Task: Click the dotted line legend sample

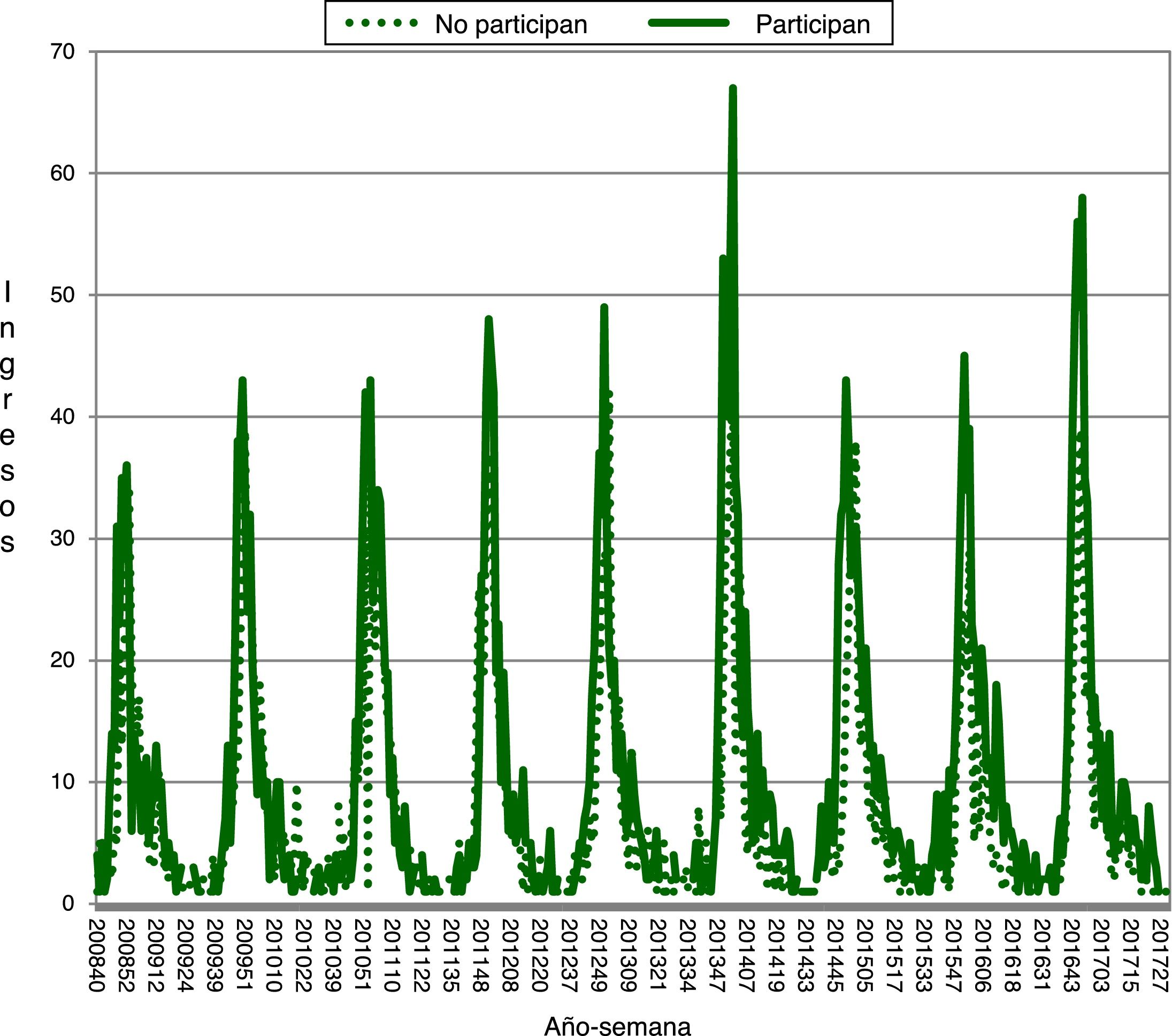Action: click(x=381, y=24)
